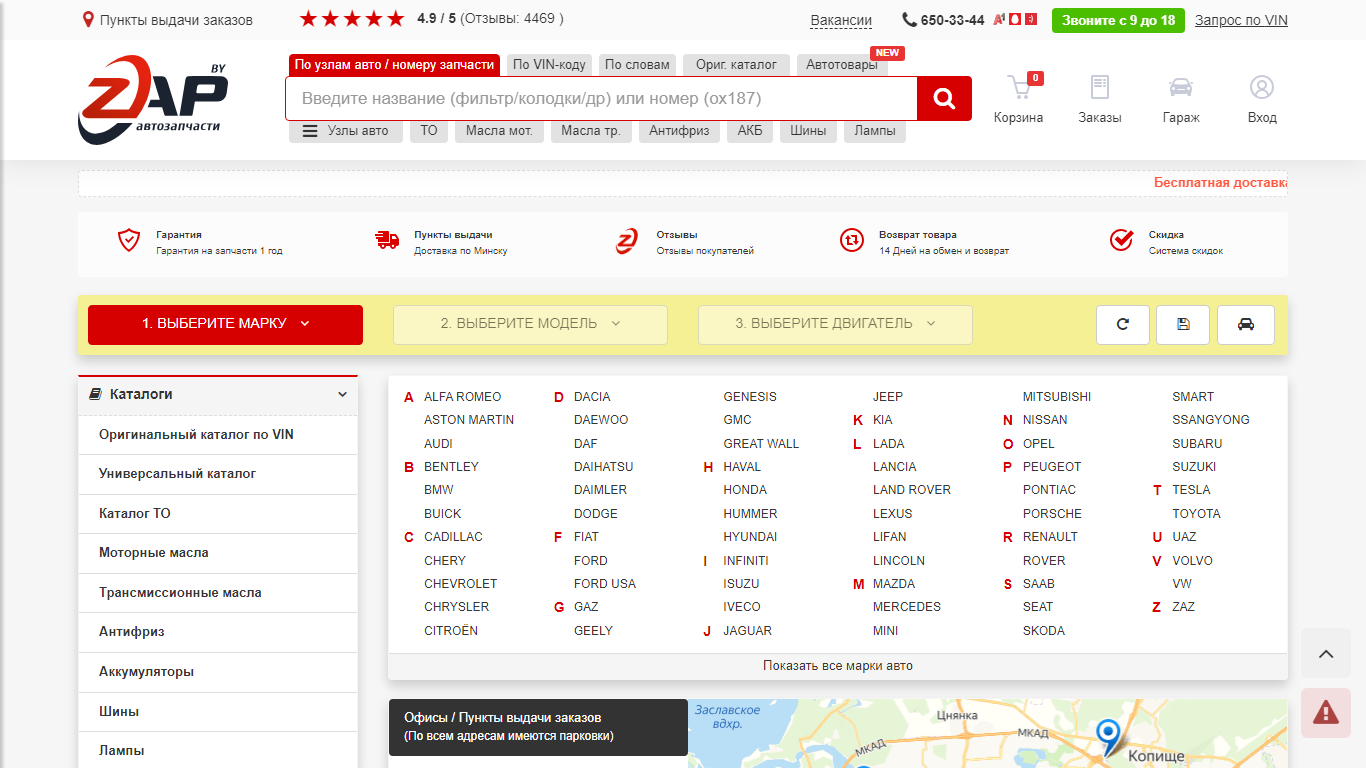The height and width of the screenshot is (768, 1366).
Task: Open the hamburger Узлы авто menu button
Action: pos(346,131)
